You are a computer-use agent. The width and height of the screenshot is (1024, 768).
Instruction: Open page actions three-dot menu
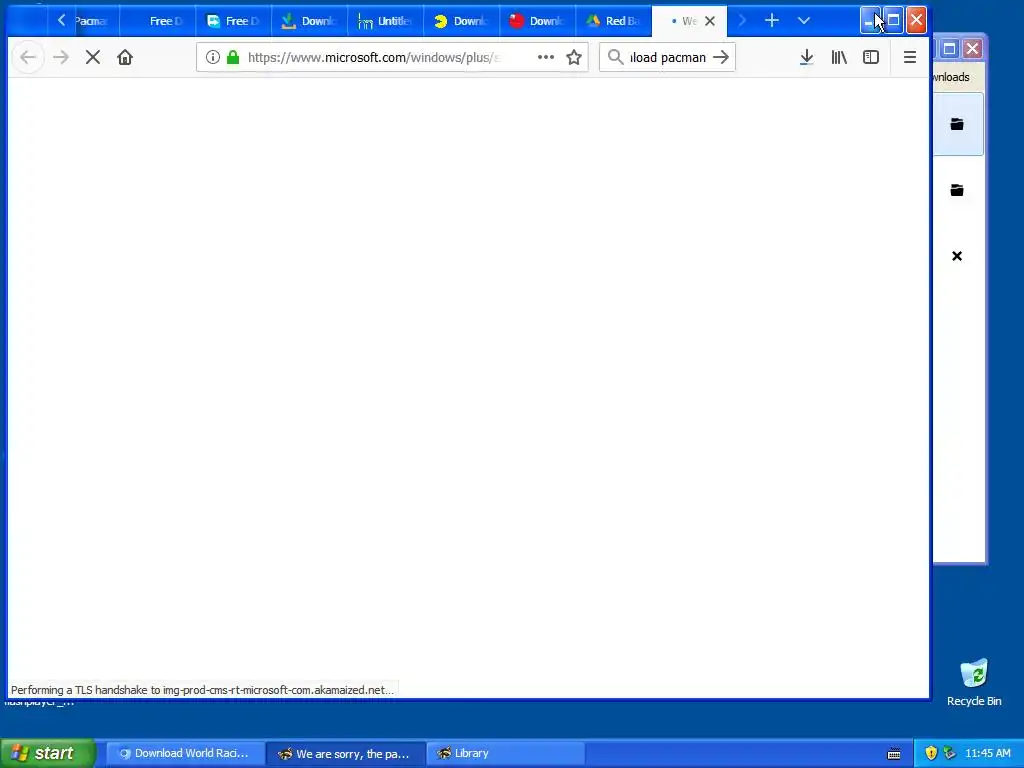click(x=546, y=57)
